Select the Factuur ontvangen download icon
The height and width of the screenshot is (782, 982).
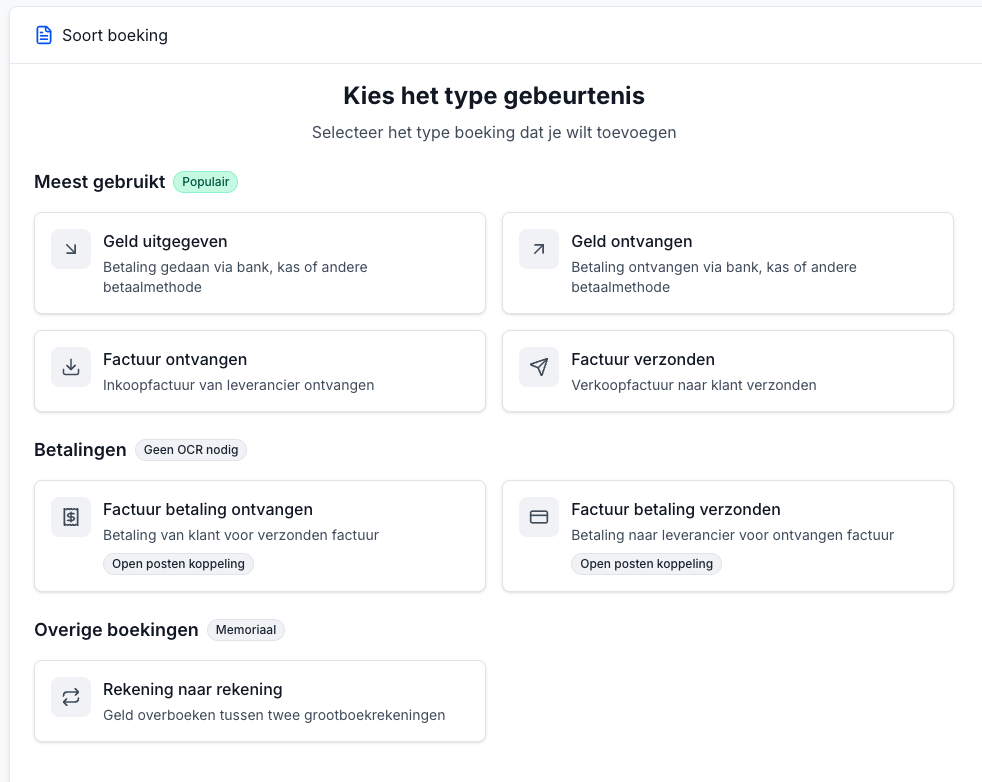click(70, 366)
